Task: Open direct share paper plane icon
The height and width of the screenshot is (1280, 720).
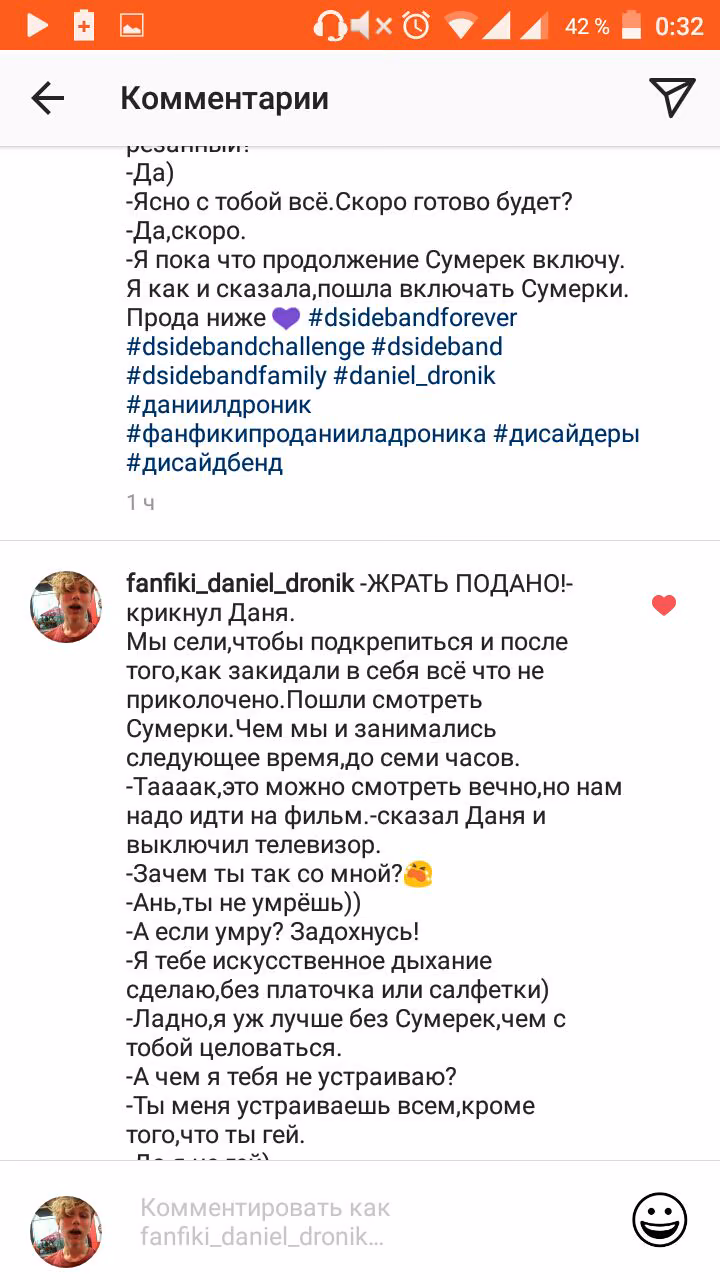Action: [x=672, y=97]
